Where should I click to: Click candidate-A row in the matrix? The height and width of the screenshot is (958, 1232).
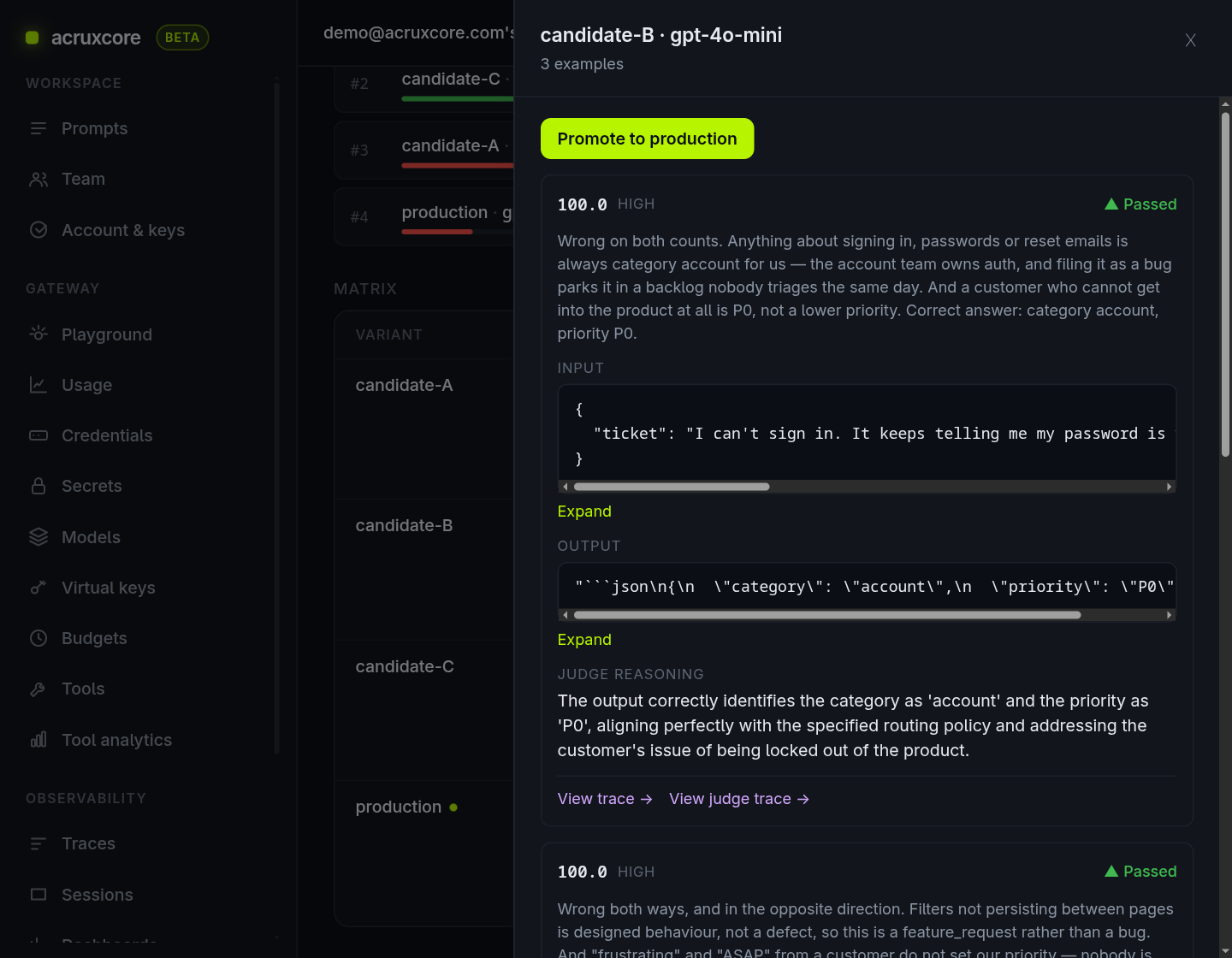click(424, 429)
